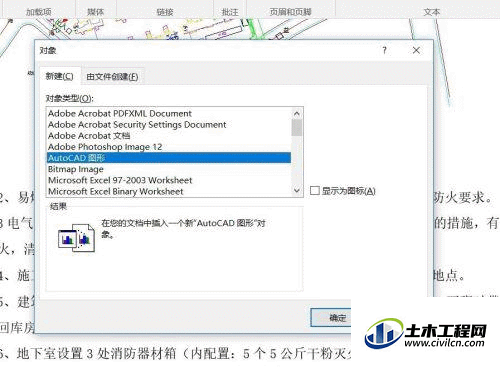This screenshot has width=500, height=371.
Task: Click the 媒体 ribbon group label
Action: 96,12
